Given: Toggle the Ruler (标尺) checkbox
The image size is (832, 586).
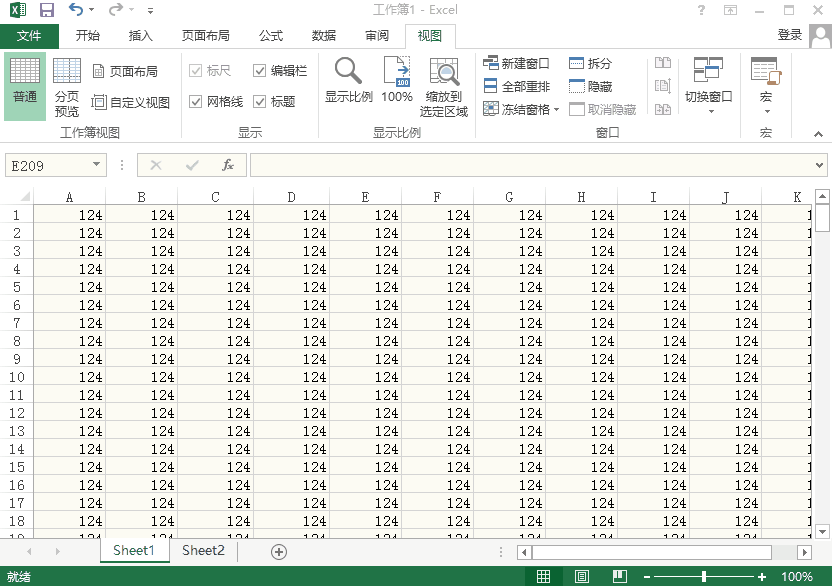Looking at the screenshot, I should tap(196, 71).
